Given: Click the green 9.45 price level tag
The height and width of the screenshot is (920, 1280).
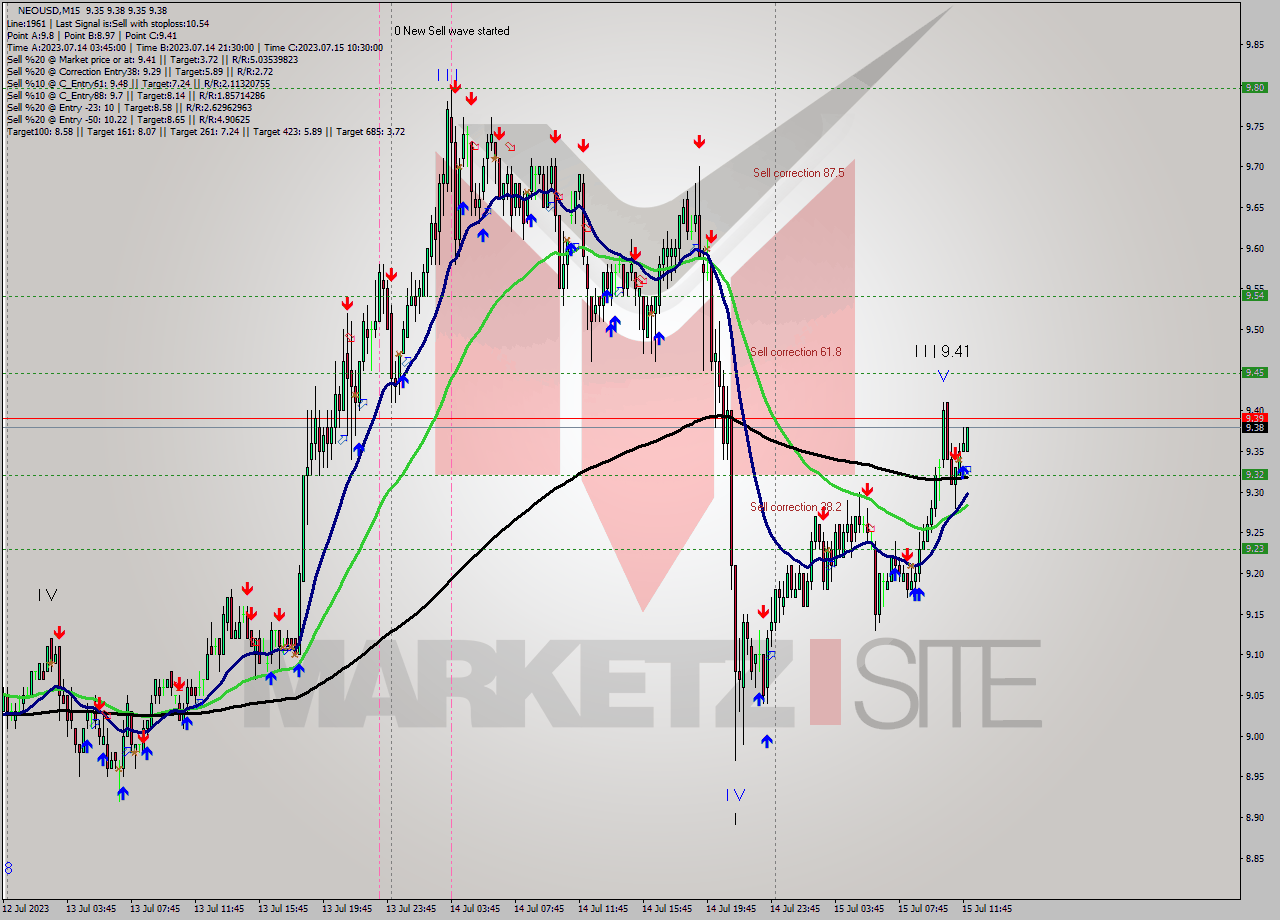Looking at the screenshot, I should (1254, 372).
